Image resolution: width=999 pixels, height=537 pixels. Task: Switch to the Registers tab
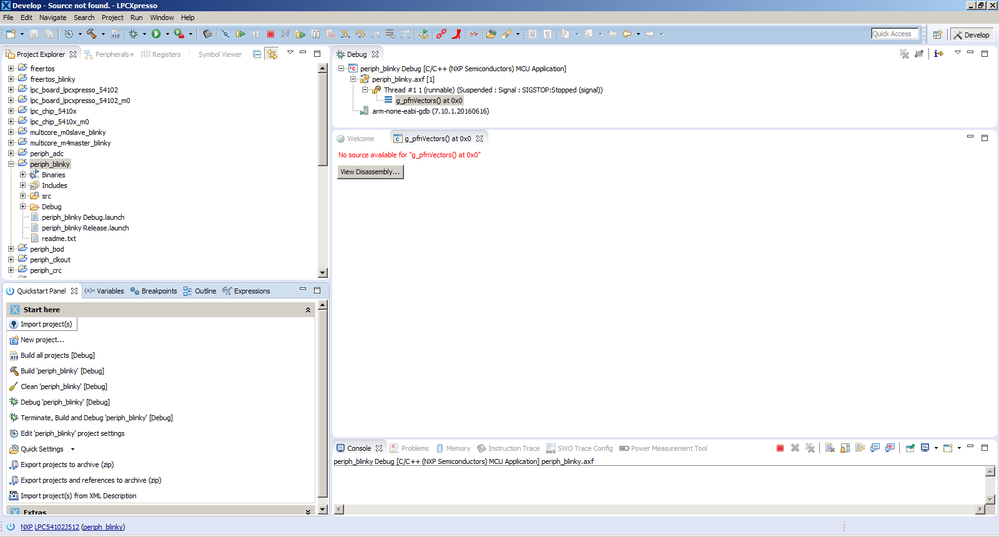point(161,54)
